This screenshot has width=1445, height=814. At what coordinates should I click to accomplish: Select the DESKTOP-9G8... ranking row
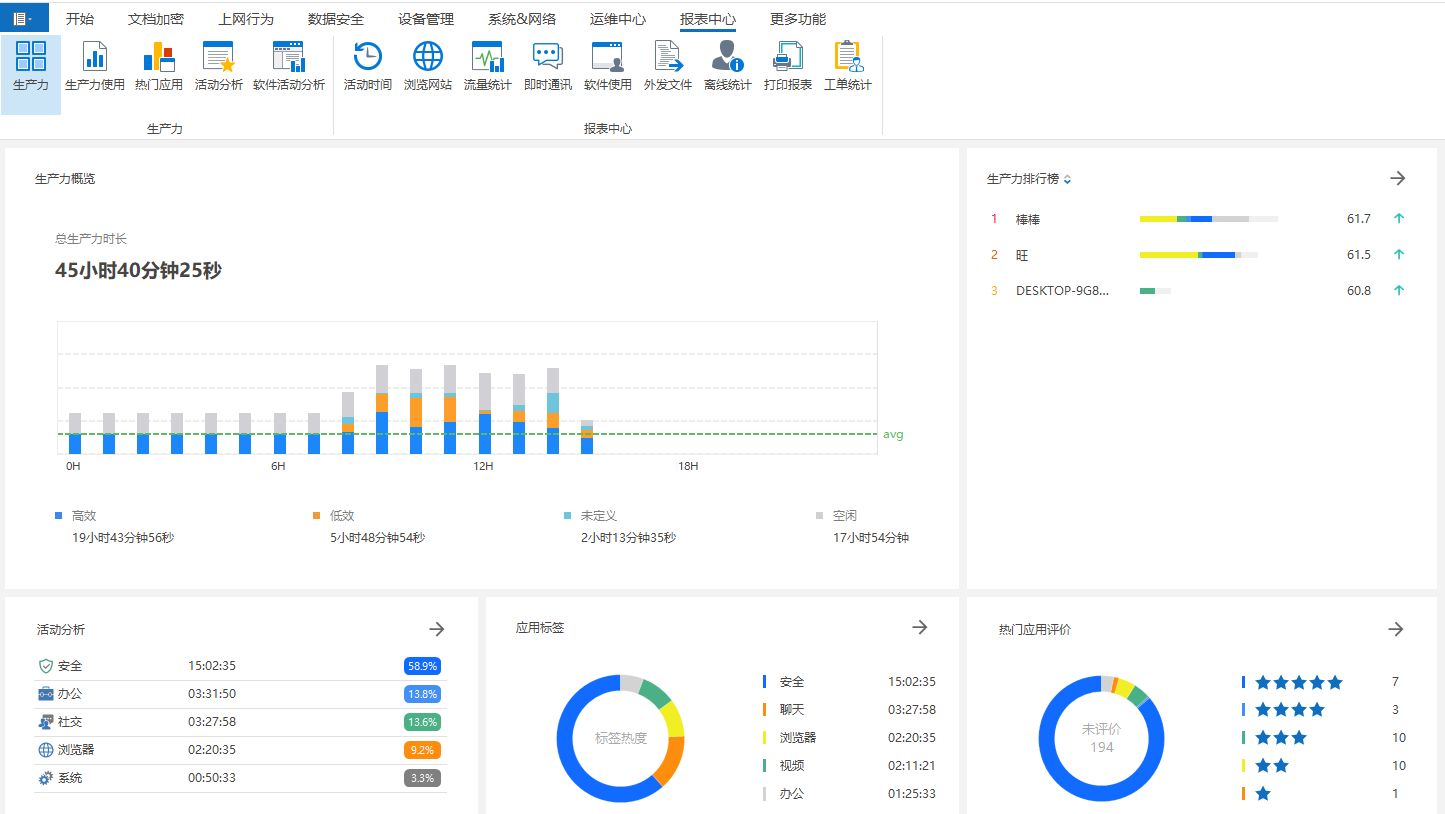(1198, 291)
